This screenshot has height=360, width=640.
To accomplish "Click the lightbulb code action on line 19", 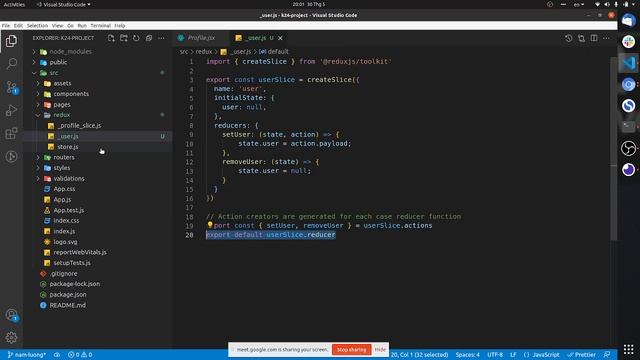I will coord(210,224).
